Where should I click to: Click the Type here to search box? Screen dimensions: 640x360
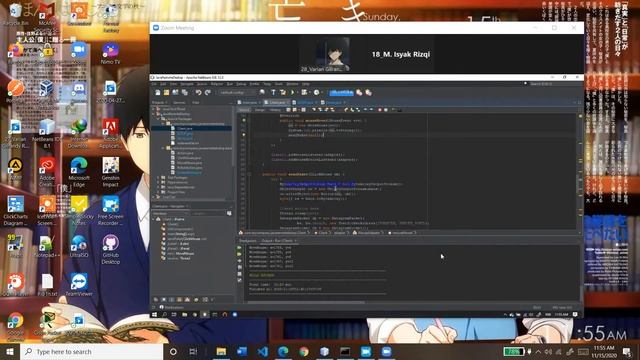pos(92,351)
